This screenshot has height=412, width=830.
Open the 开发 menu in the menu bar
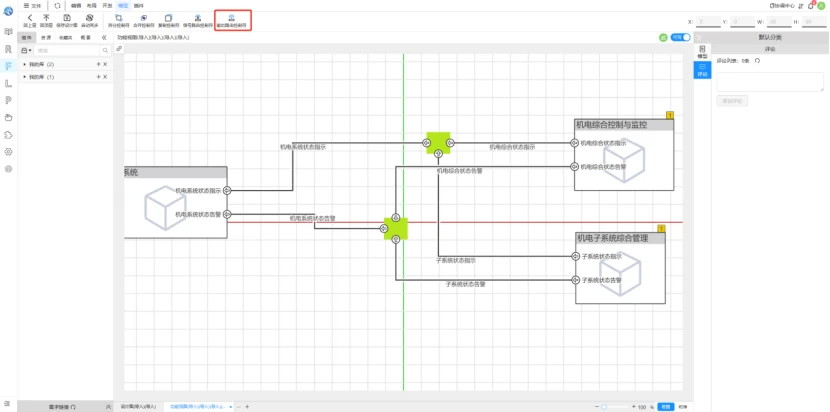click(x=107, y=5)
